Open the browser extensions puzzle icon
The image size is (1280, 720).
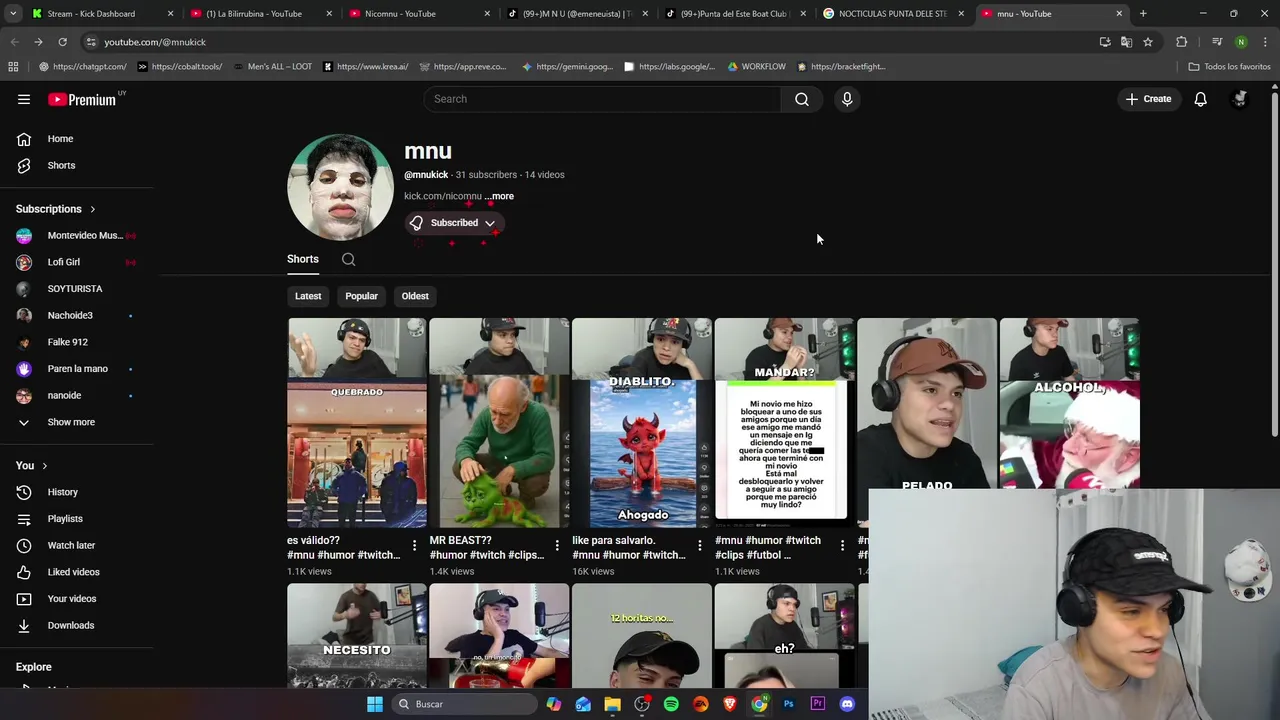tap(1182, 42)
